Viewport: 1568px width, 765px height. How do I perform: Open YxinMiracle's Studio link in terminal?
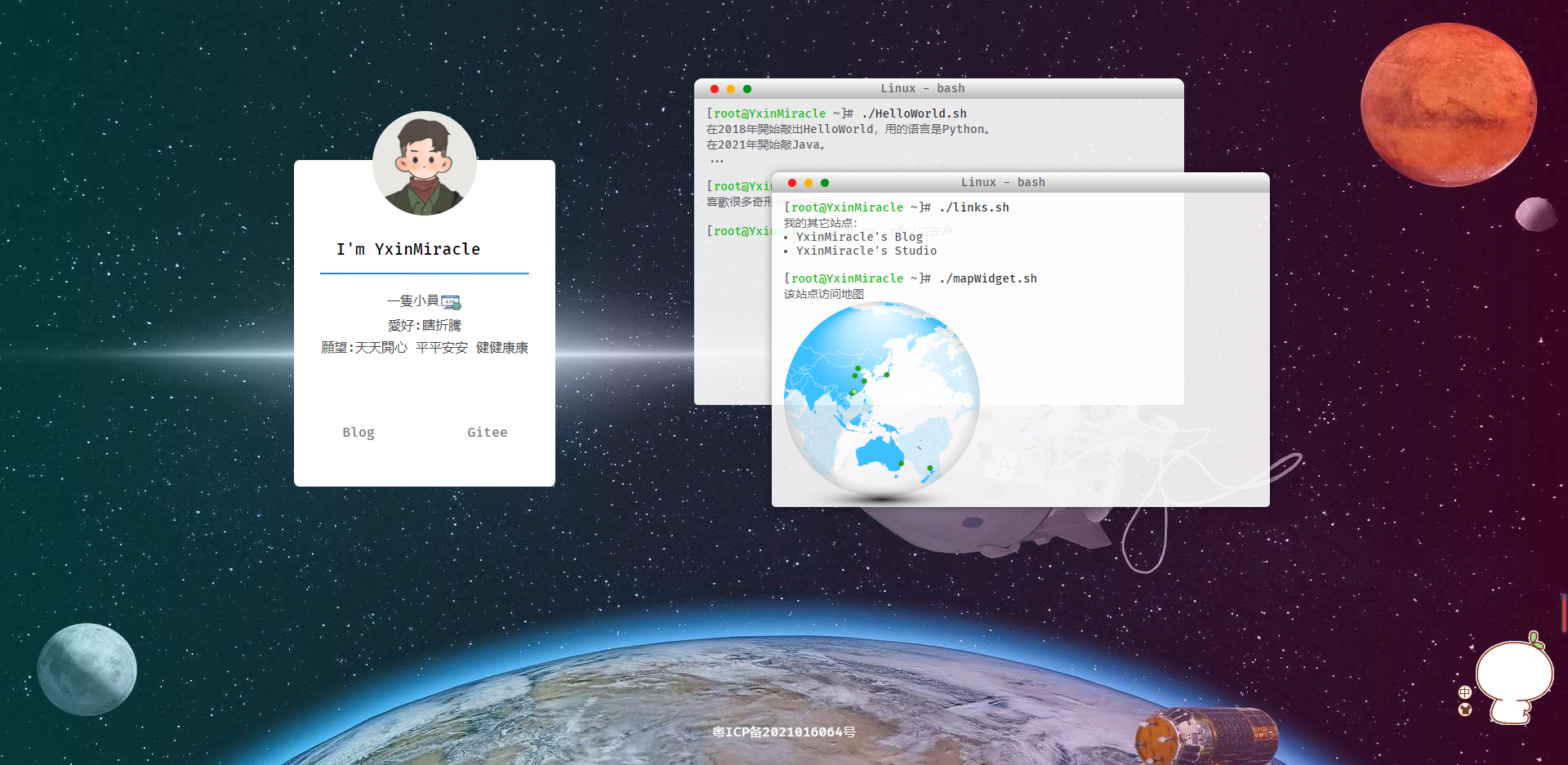[x=866, y=251]
